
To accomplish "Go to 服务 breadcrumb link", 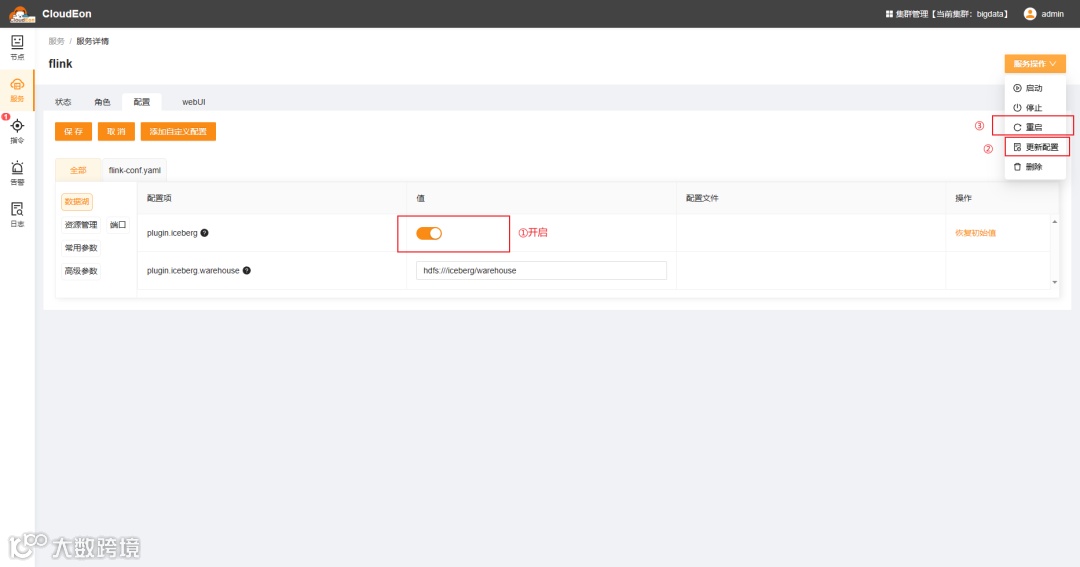I will click(x=56, y=41).
